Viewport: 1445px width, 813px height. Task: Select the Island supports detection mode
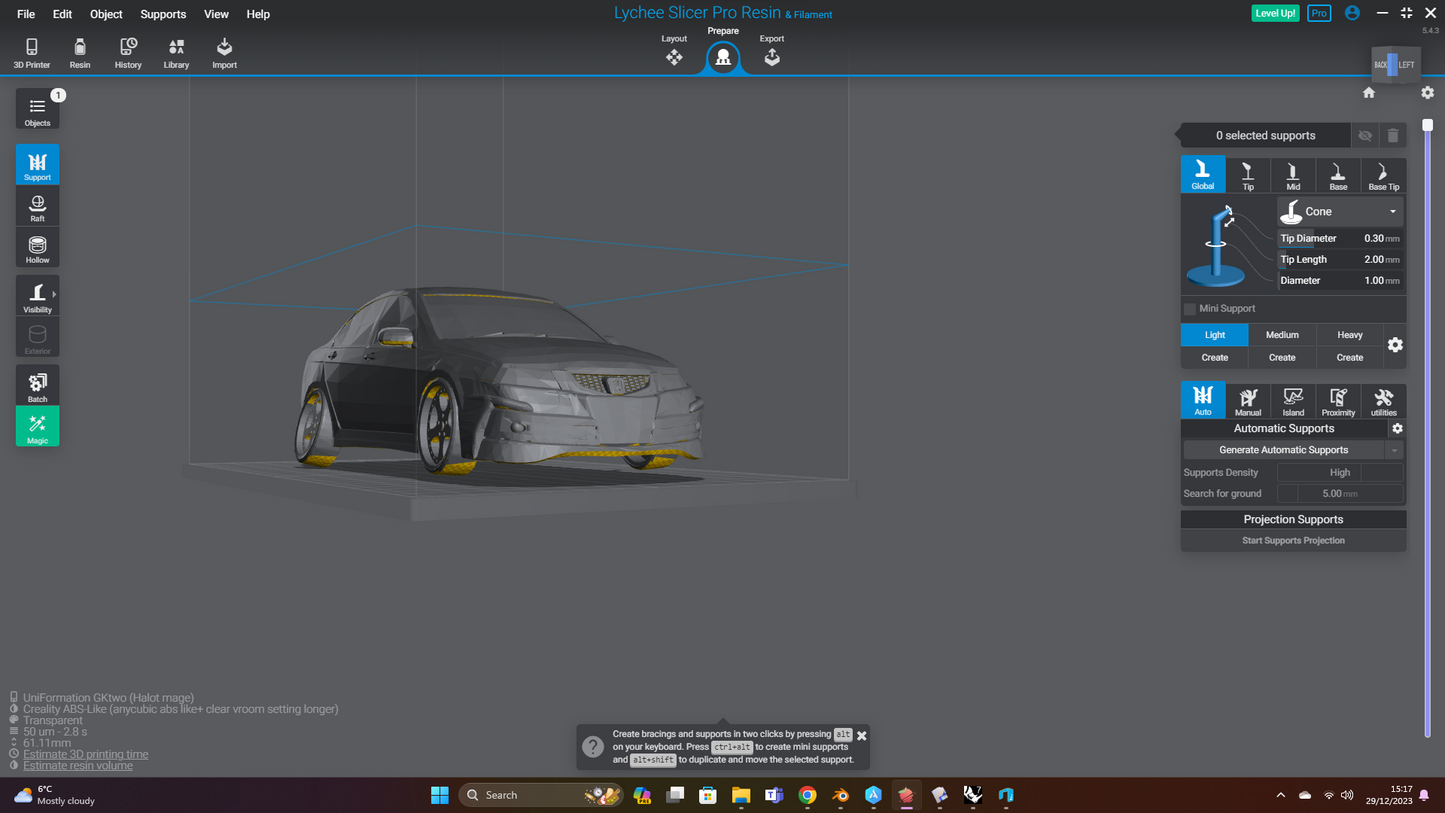(1293, 400)
